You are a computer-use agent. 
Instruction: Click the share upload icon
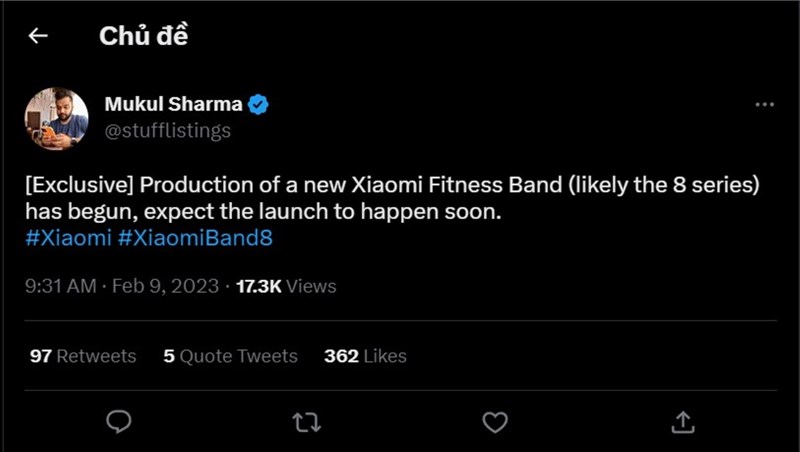683,422
